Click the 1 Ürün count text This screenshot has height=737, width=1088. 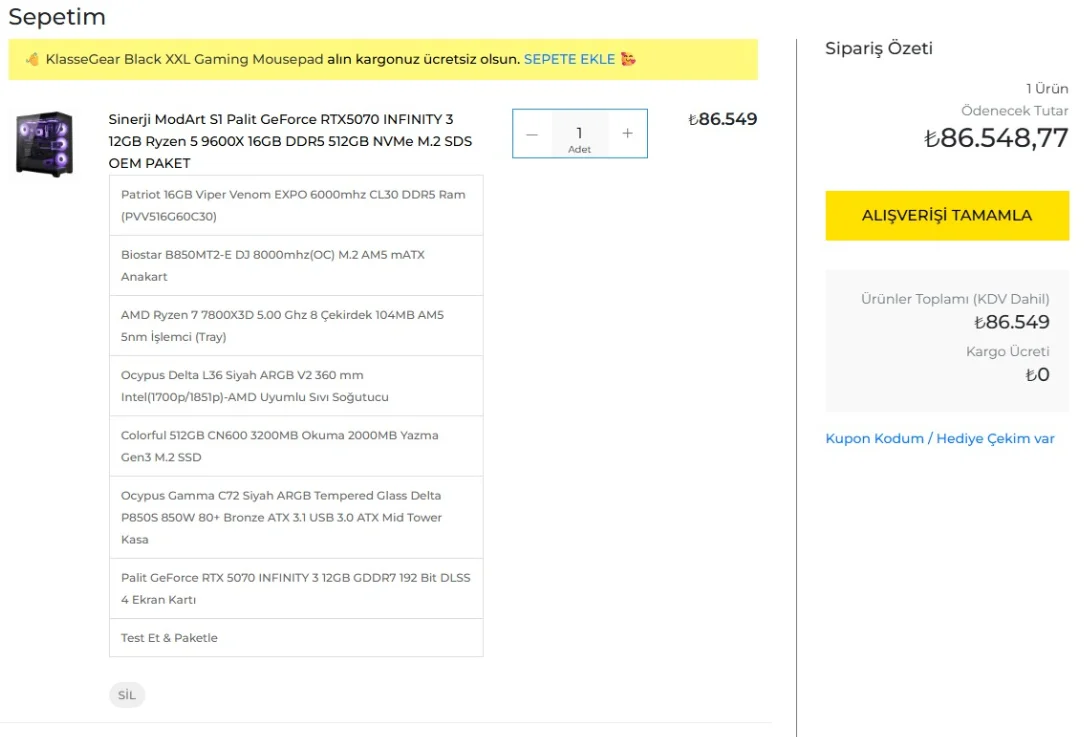[1047, 89]
